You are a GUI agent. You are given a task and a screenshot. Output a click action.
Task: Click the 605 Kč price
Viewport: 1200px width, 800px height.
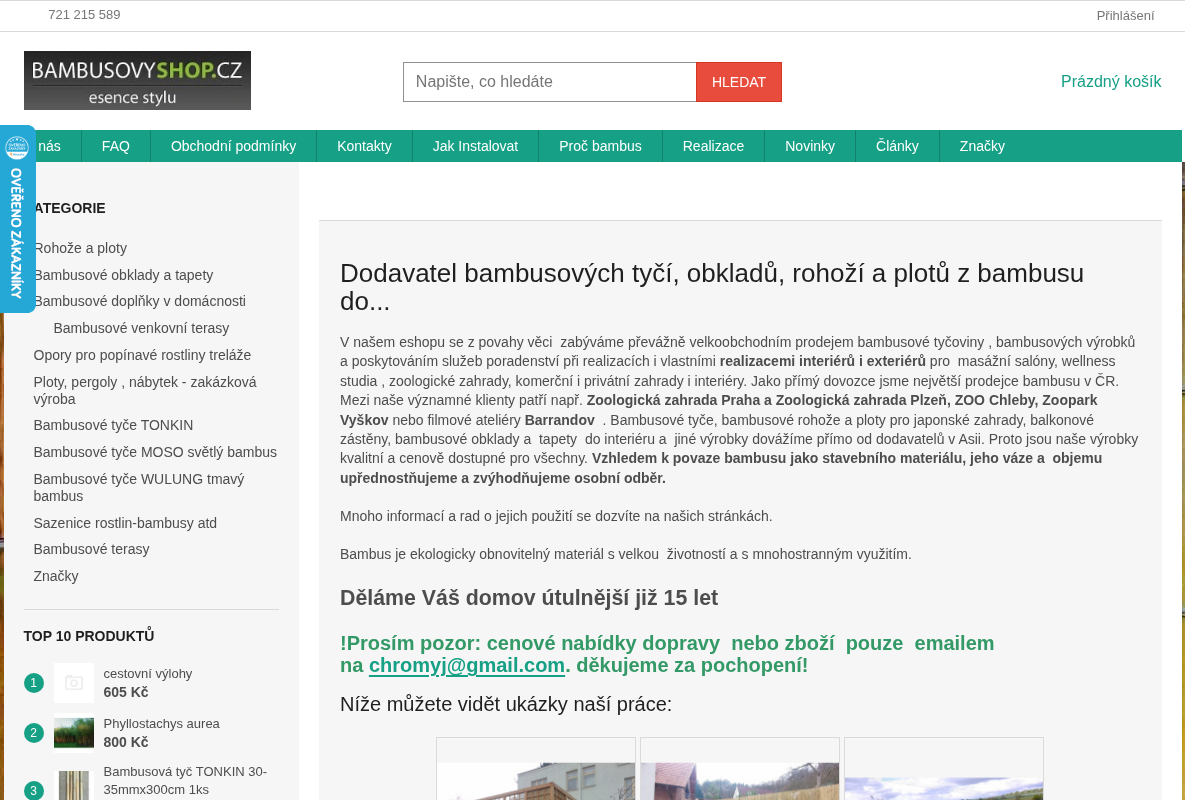[x=126, y=692]
